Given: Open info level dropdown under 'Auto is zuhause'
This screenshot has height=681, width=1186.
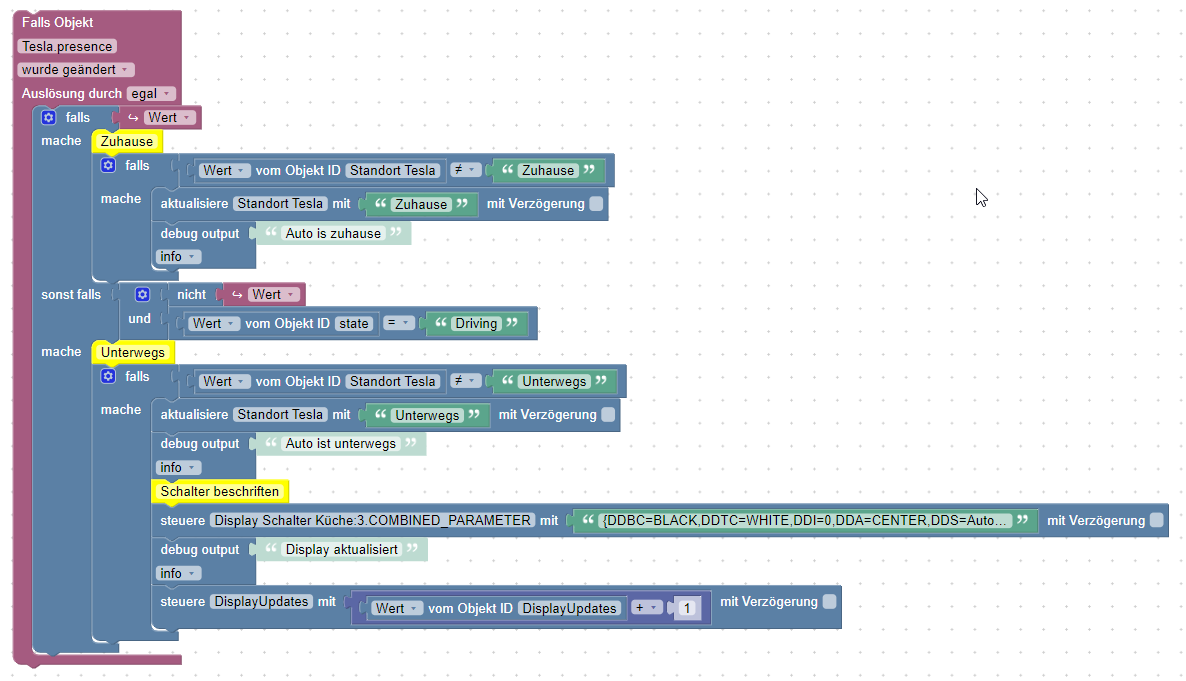Looking at the screenshot, I should tap(179, 257).
